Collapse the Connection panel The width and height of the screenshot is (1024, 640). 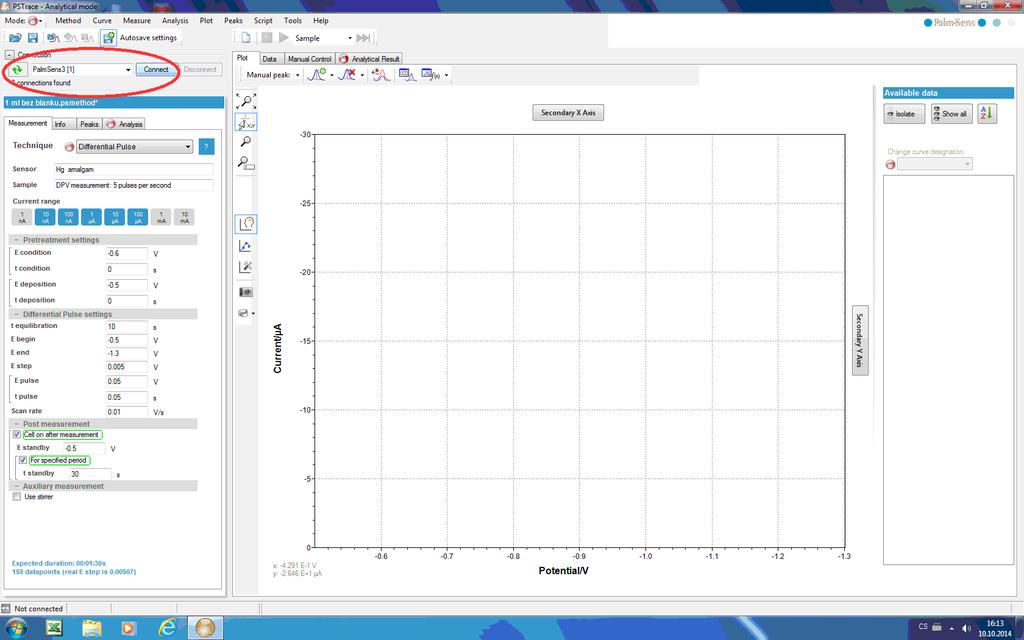click(10, 56)
